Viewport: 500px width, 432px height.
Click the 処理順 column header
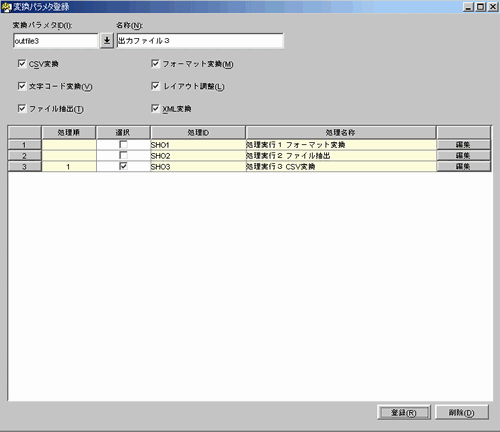pos(69,133)
